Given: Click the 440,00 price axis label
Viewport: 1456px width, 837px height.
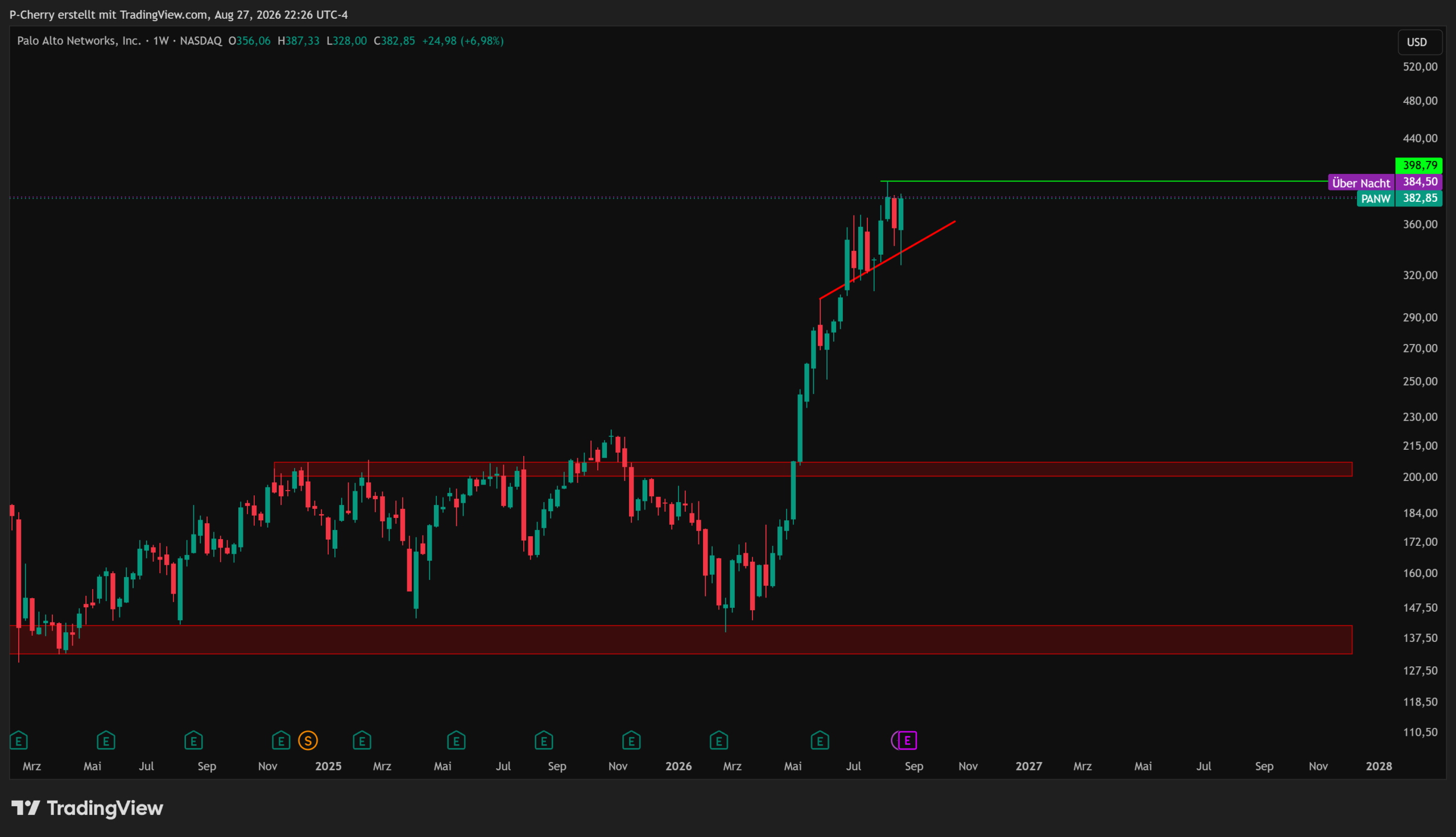Looking at the screenshot, I should (x=1420, y=138).
